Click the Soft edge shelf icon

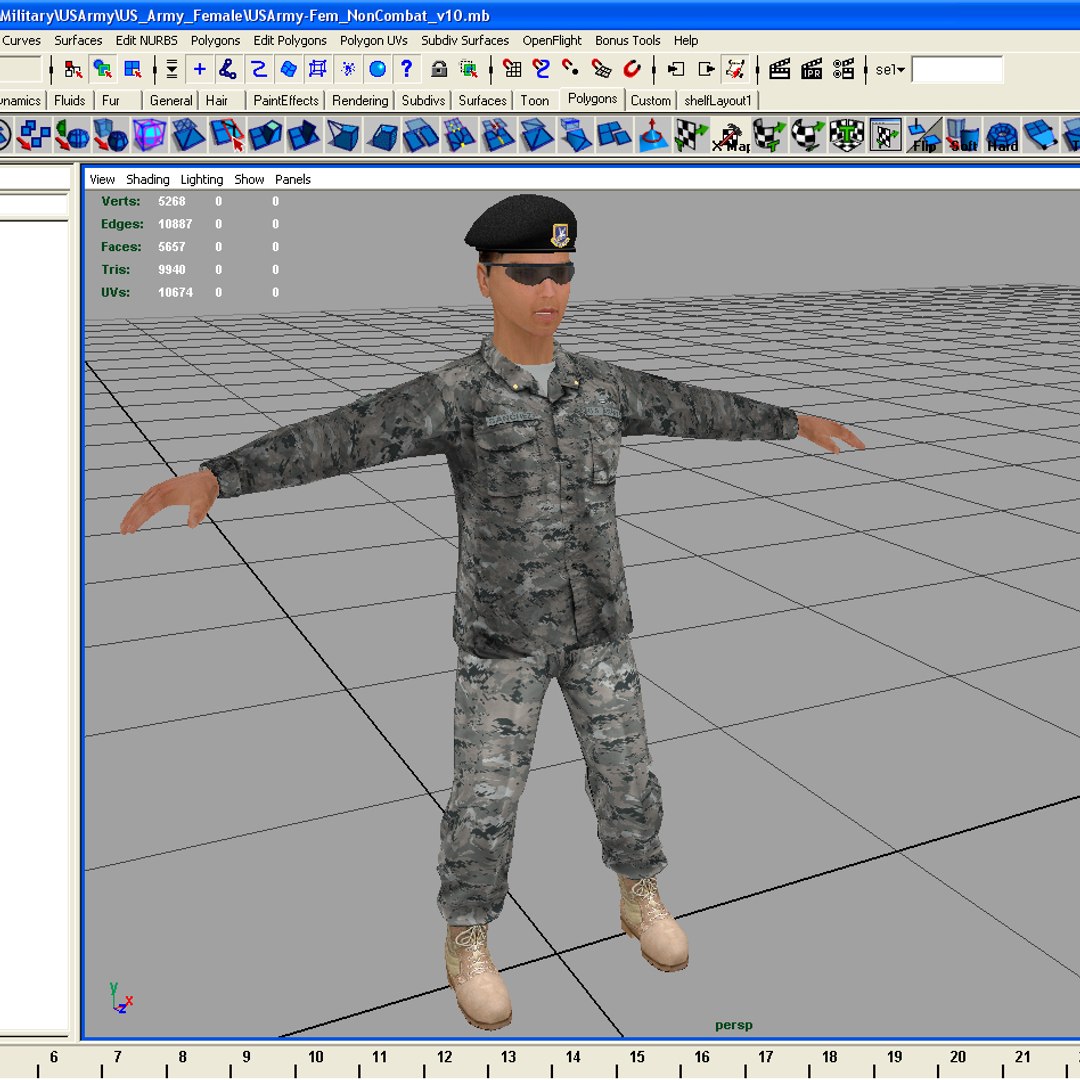tap(962, 134)
